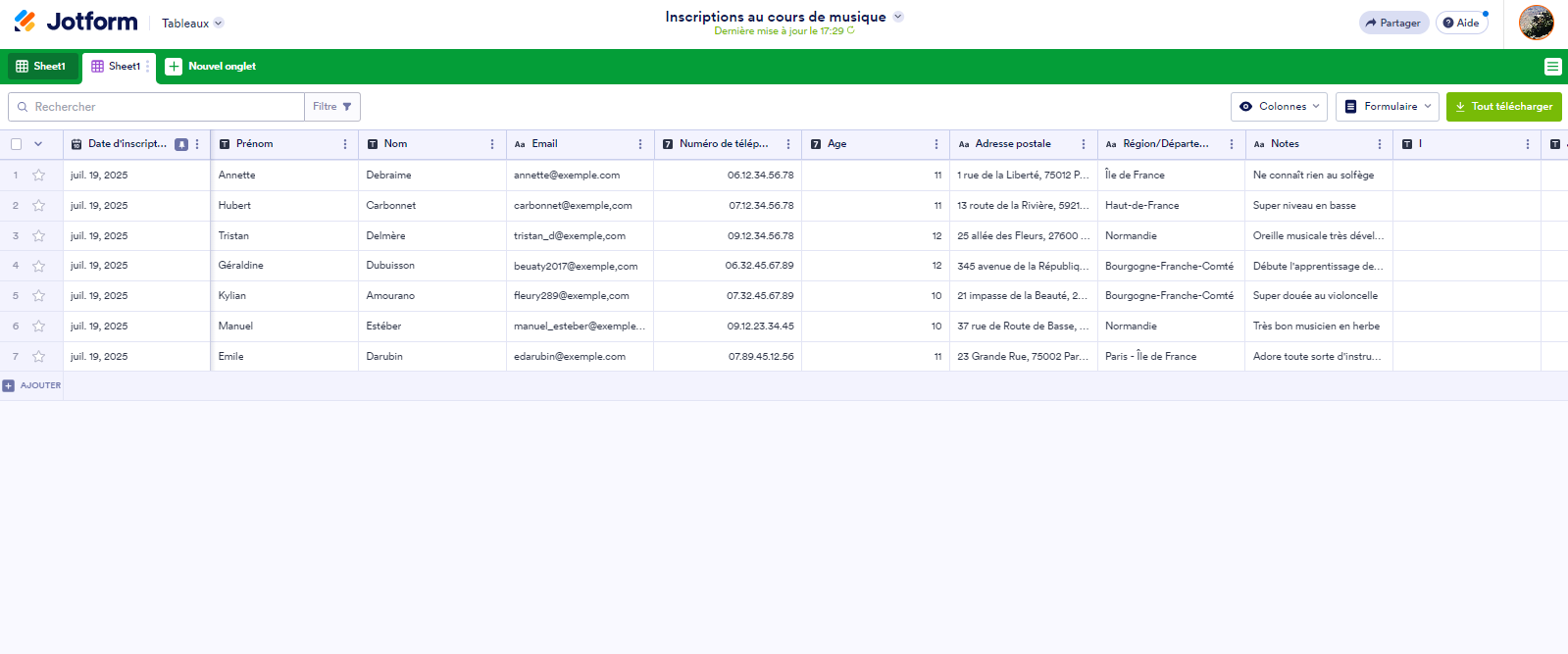Viewport: 1568px width, 654px height.
Task: Click the refresh icon beside last update
Action: [850, 30]
